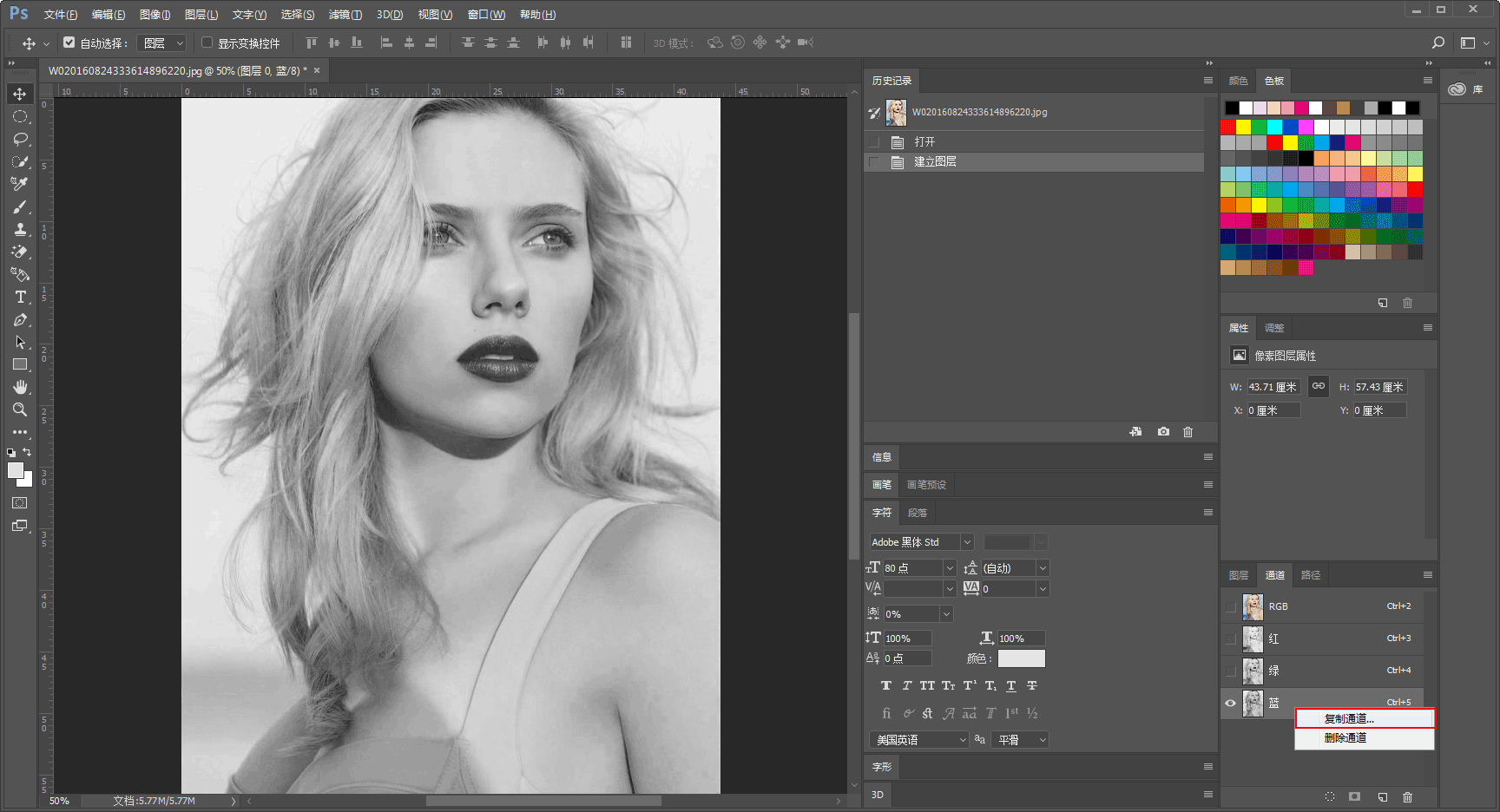This screenshot has width=1500, height=812.
Task: Show the 红 channel visibility
Action: [1230, 639]
